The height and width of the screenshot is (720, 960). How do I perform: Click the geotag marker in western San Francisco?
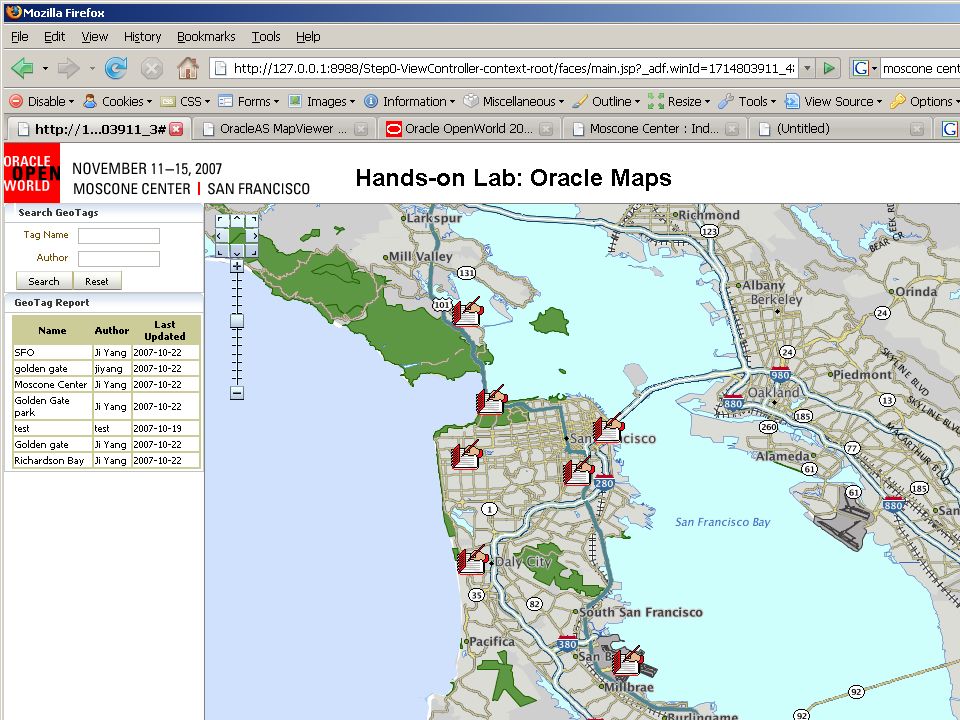tap(467, 454)
